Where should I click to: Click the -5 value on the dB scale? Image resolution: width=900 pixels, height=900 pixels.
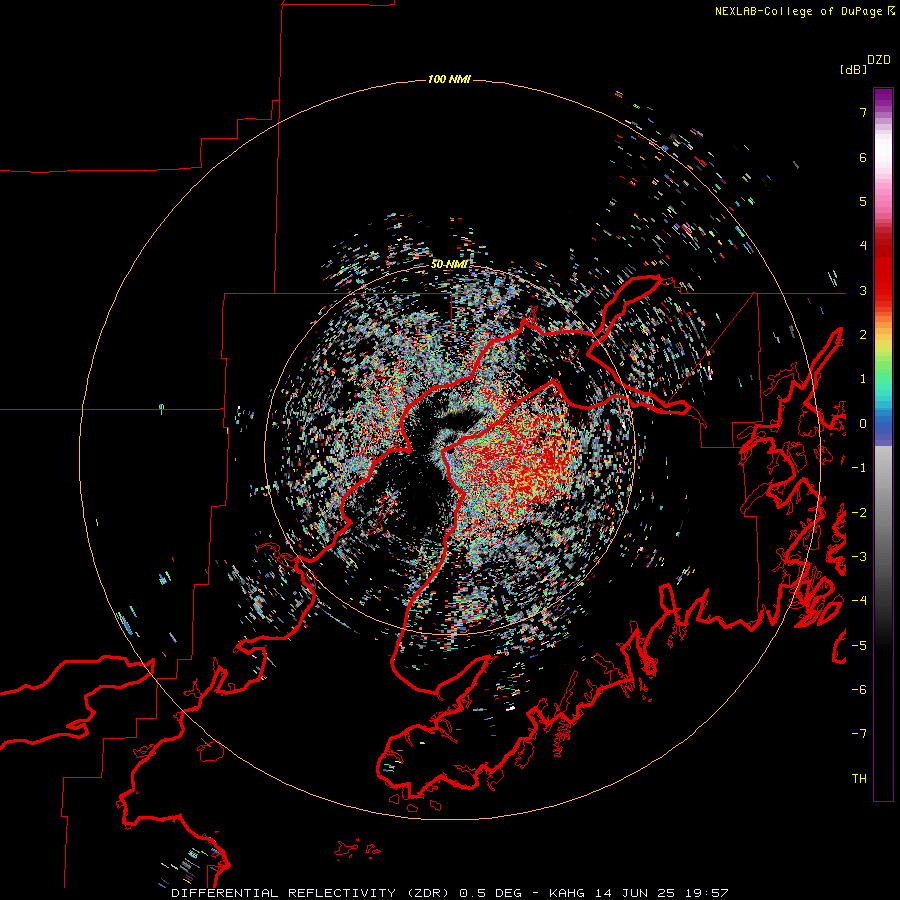859,646
